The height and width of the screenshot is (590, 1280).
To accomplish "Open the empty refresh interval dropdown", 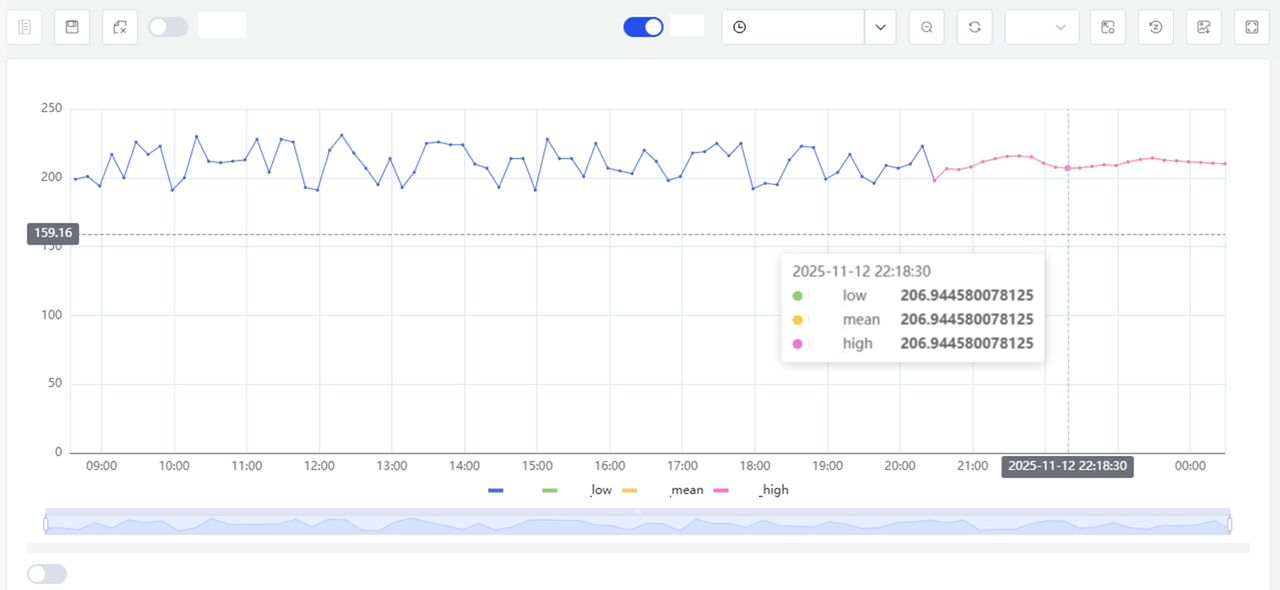I will point(1041,27).
